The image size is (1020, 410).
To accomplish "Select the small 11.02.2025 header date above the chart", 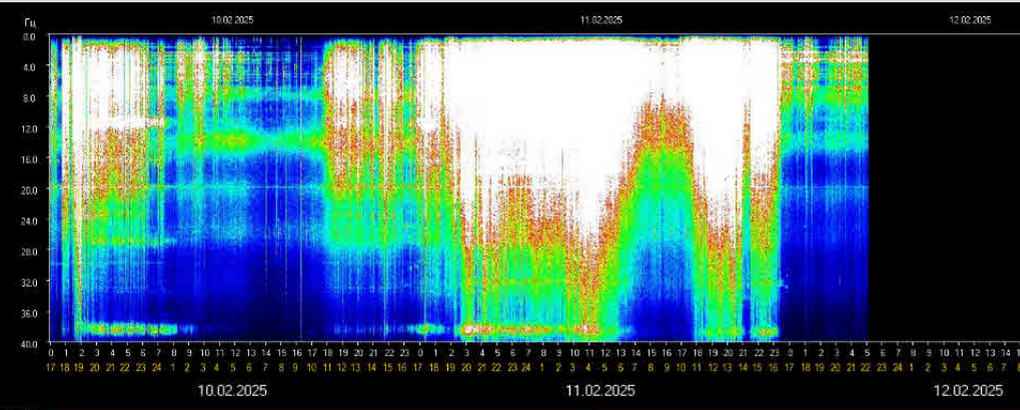I will click(x=601, y=19).
